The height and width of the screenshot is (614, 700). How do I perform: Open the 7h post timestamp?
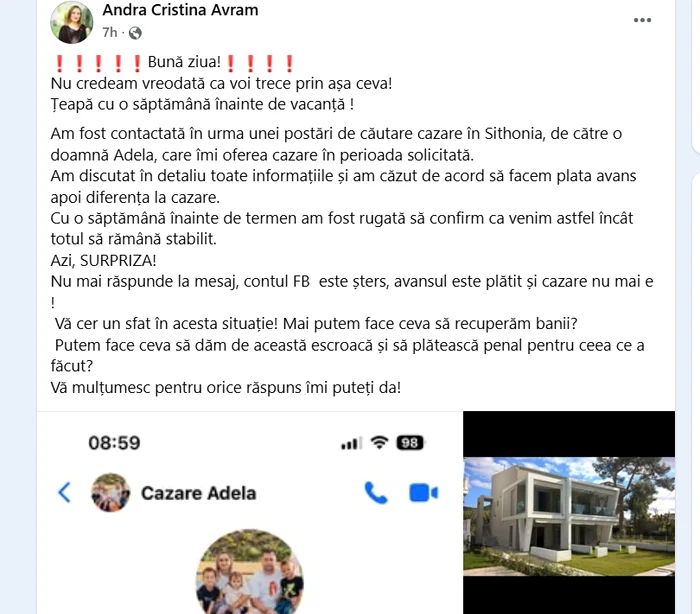pyautogui.click(x=109, y=33)
